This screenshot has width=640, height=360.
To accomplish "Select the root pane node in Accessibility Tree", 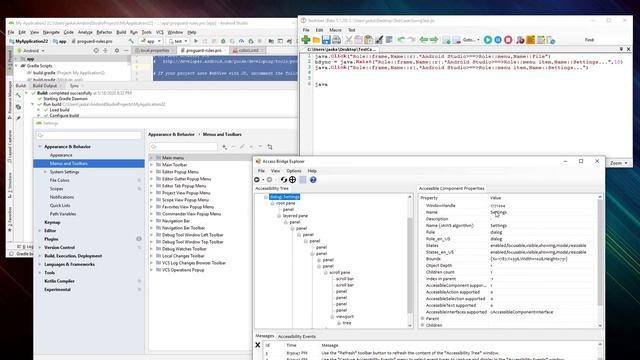I will 285,203.
